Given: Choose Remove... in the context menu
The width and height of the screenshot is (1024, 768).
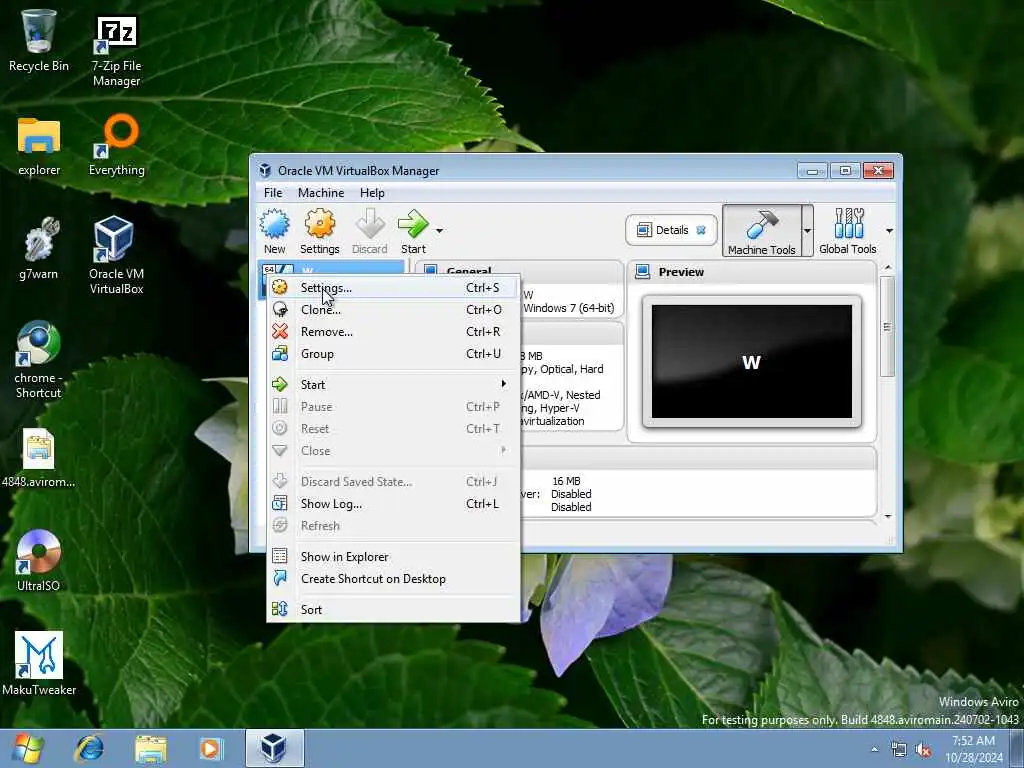Looking at the screenshot, I should coord(394,332).
